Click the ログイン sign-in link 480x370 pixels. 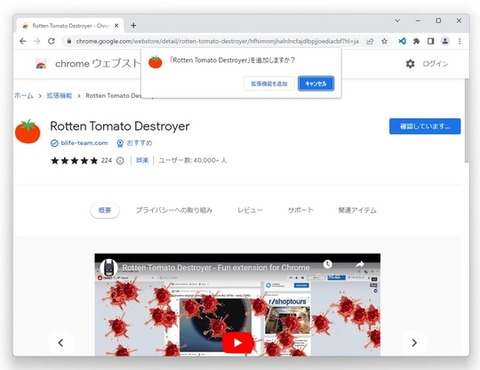click(x=435, y=64)
